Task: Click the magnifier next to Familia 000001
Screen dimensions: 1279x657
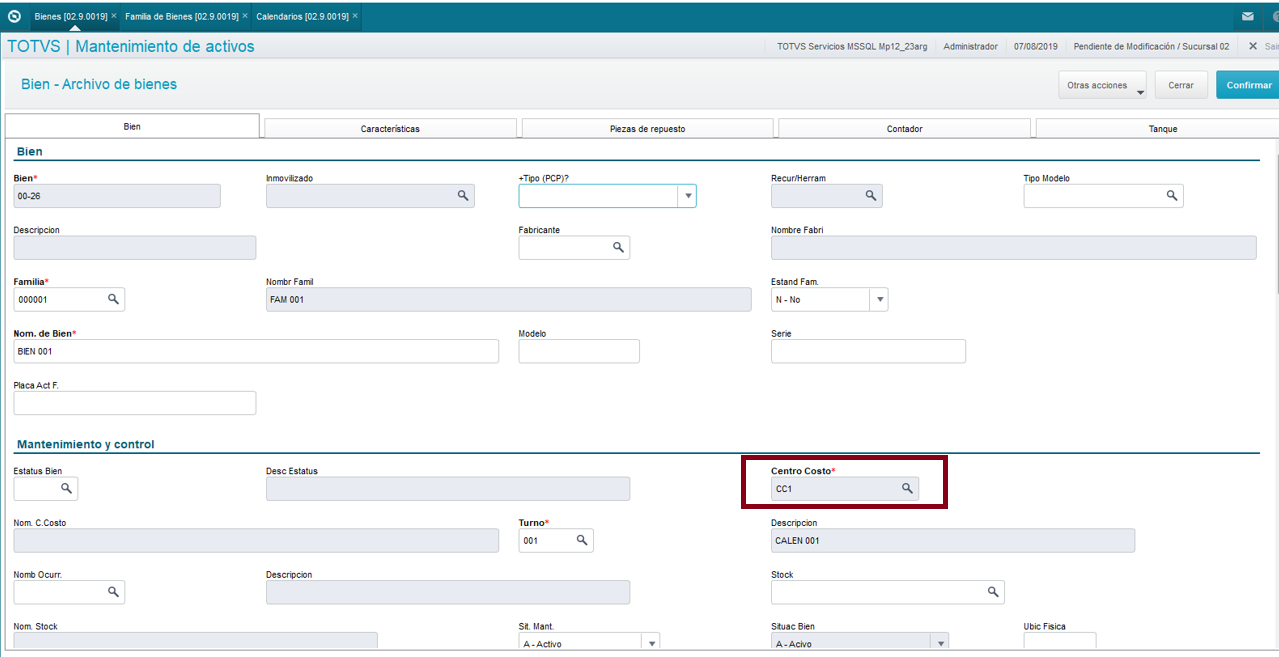Action: click(113, 299)
